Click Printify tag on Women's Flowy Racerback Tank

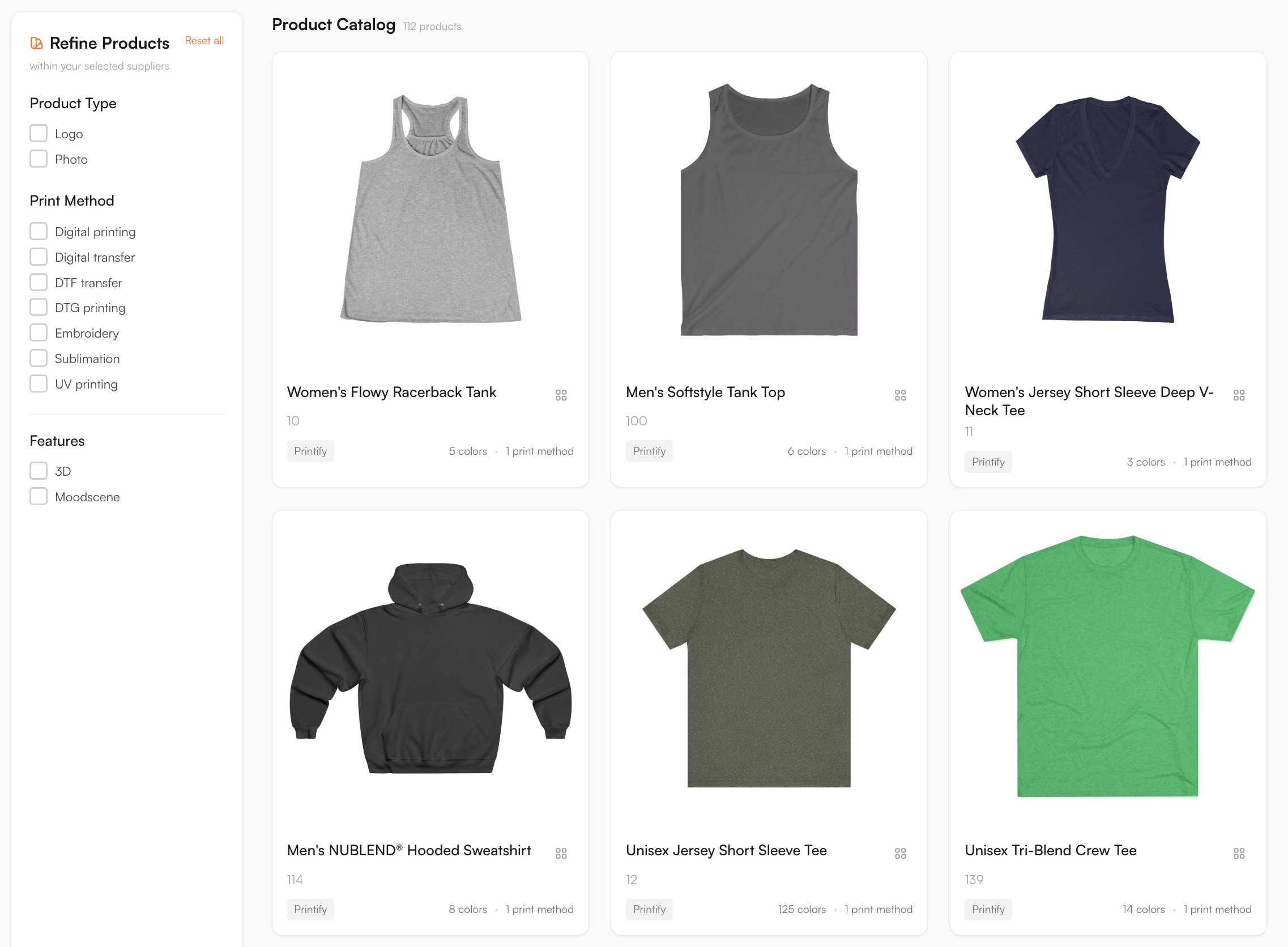click(x=310, y=451)
